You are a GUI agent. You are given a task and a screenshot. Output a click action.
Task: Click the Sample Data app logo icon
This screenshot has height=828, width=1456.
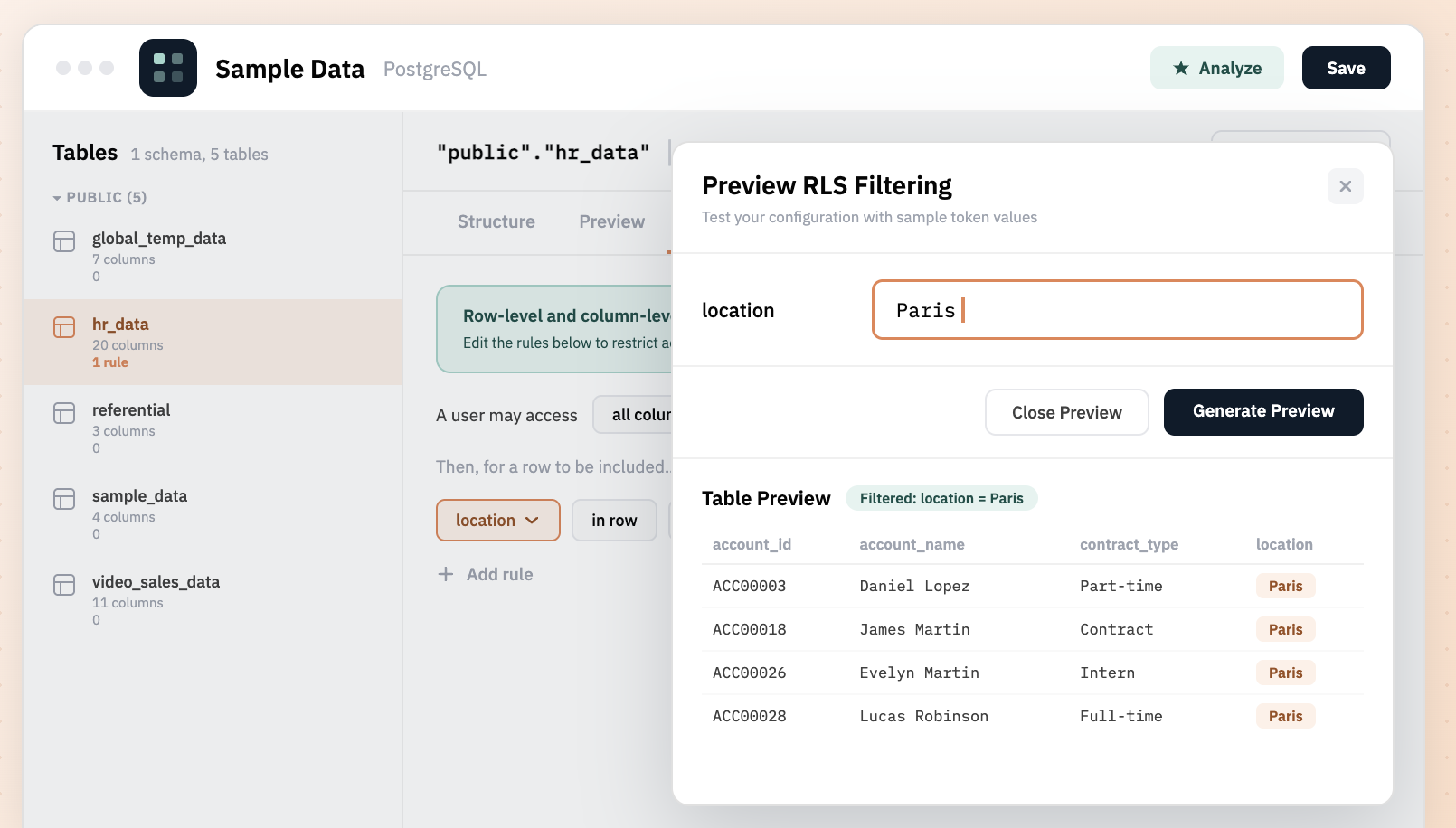click(168, 68)
